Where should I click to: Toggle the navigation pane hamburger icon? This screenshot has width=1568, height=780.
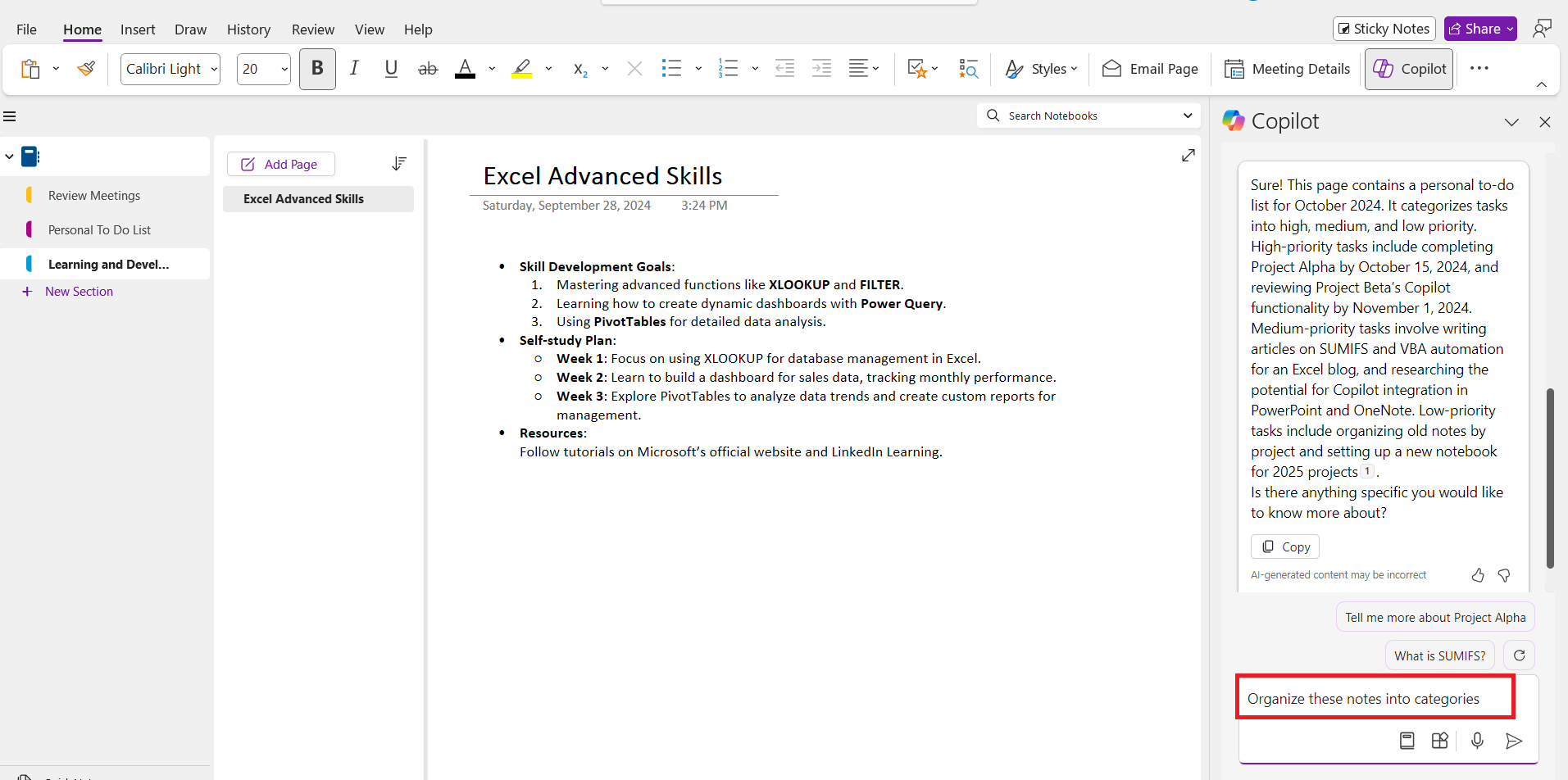coord(10,116)
